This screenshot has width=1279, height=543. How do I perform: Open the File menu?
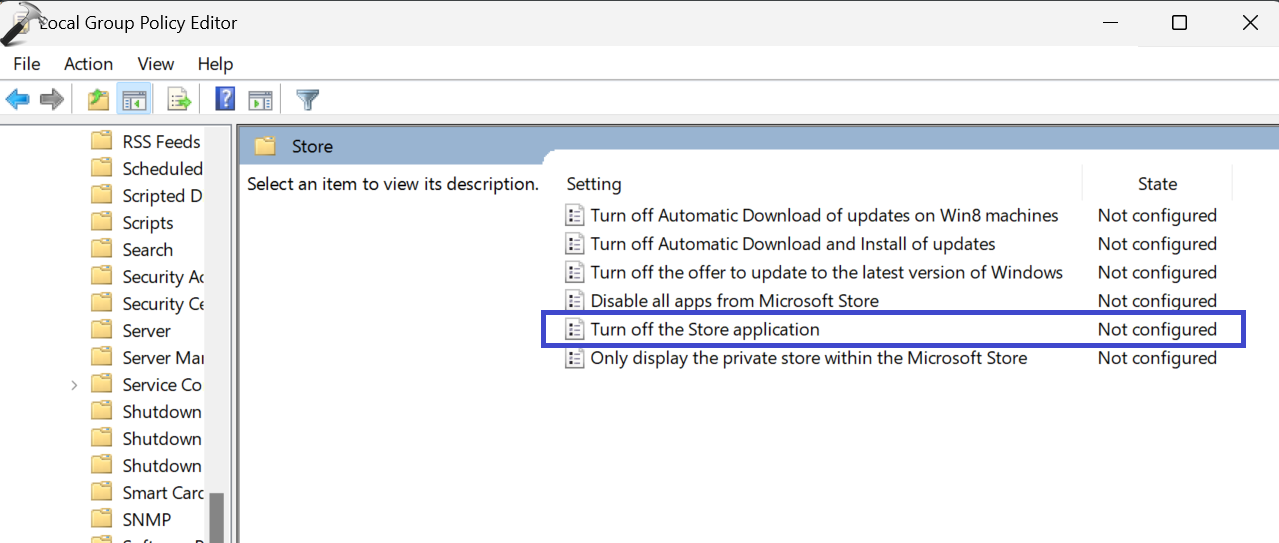point(27,64)
